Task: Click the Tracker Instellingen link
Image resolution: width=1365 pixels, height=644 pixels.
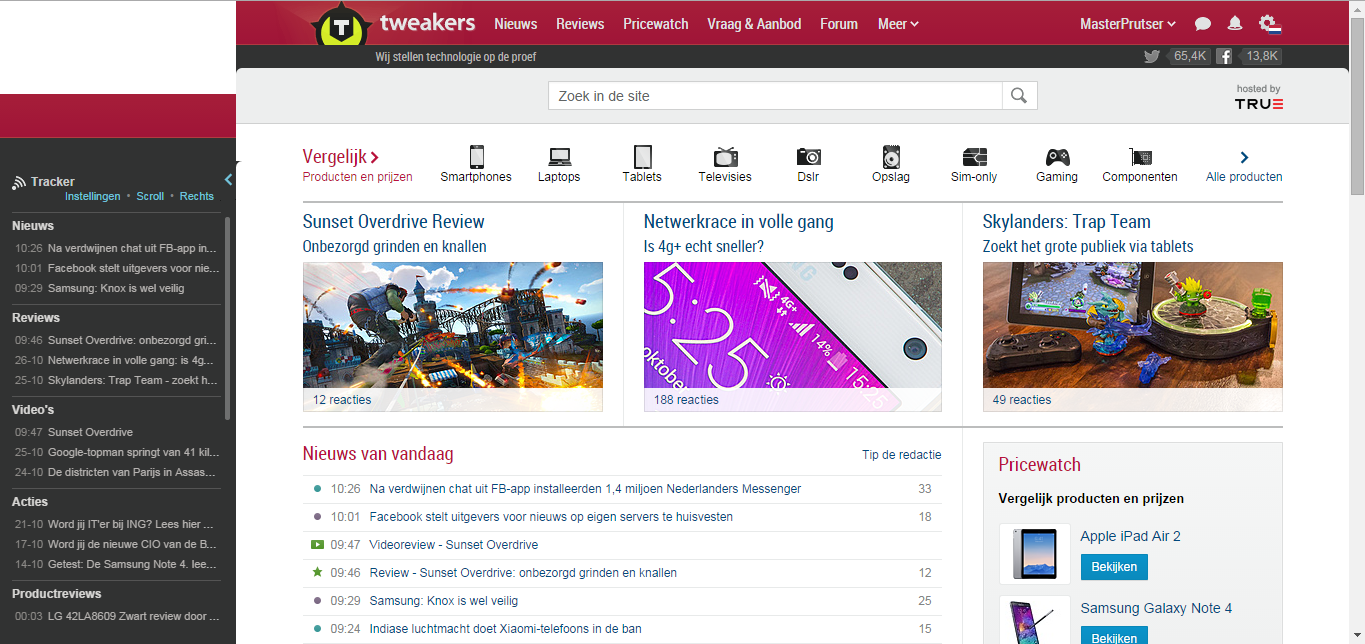Action: [x=93, y=196]
